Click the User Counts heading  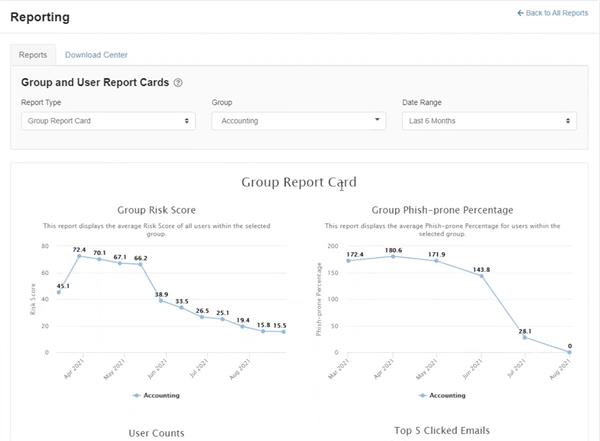pyautogui.click(x=156, y=433)
